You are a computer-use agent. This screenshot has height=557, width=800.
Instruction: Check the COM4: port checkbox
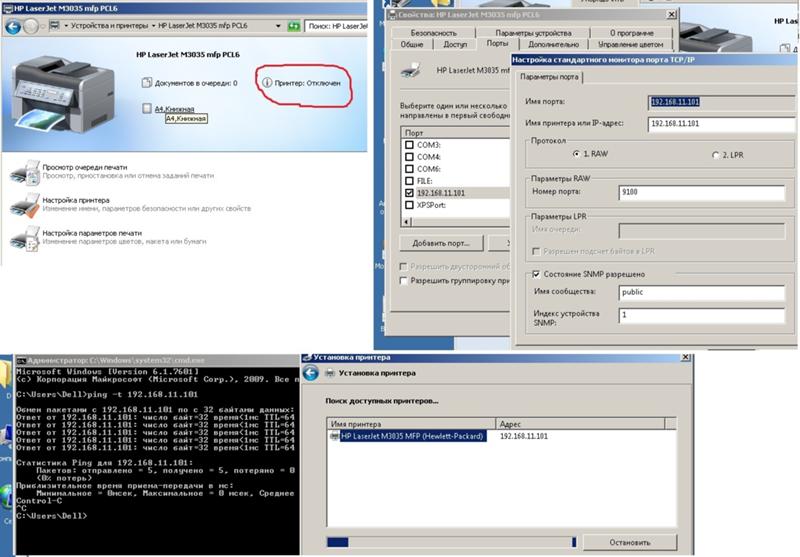409,157
